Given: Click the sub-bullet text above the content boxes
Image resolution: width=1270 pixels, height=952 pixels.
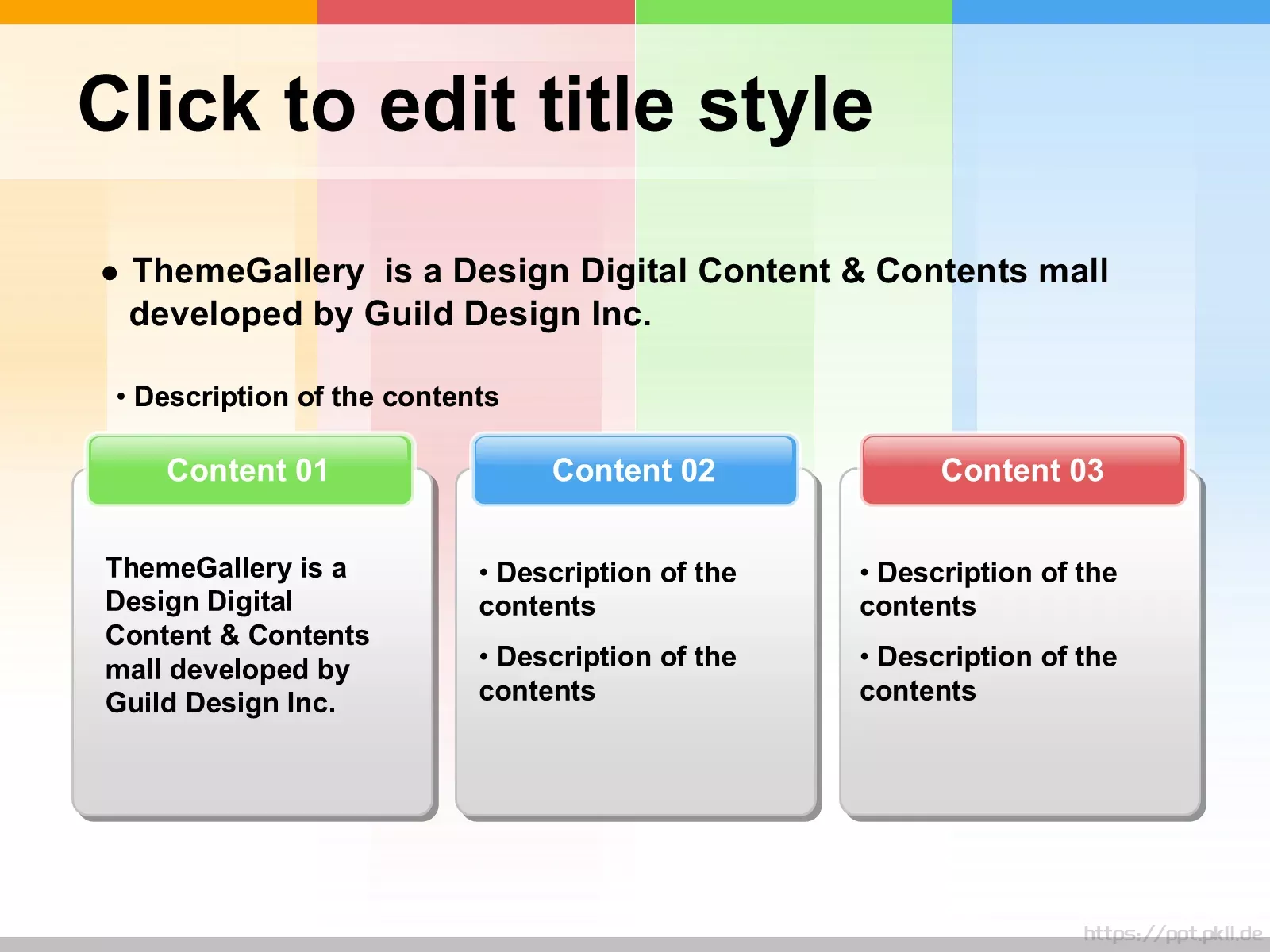Looking at the screenshot, I should [x=316, y=397].
